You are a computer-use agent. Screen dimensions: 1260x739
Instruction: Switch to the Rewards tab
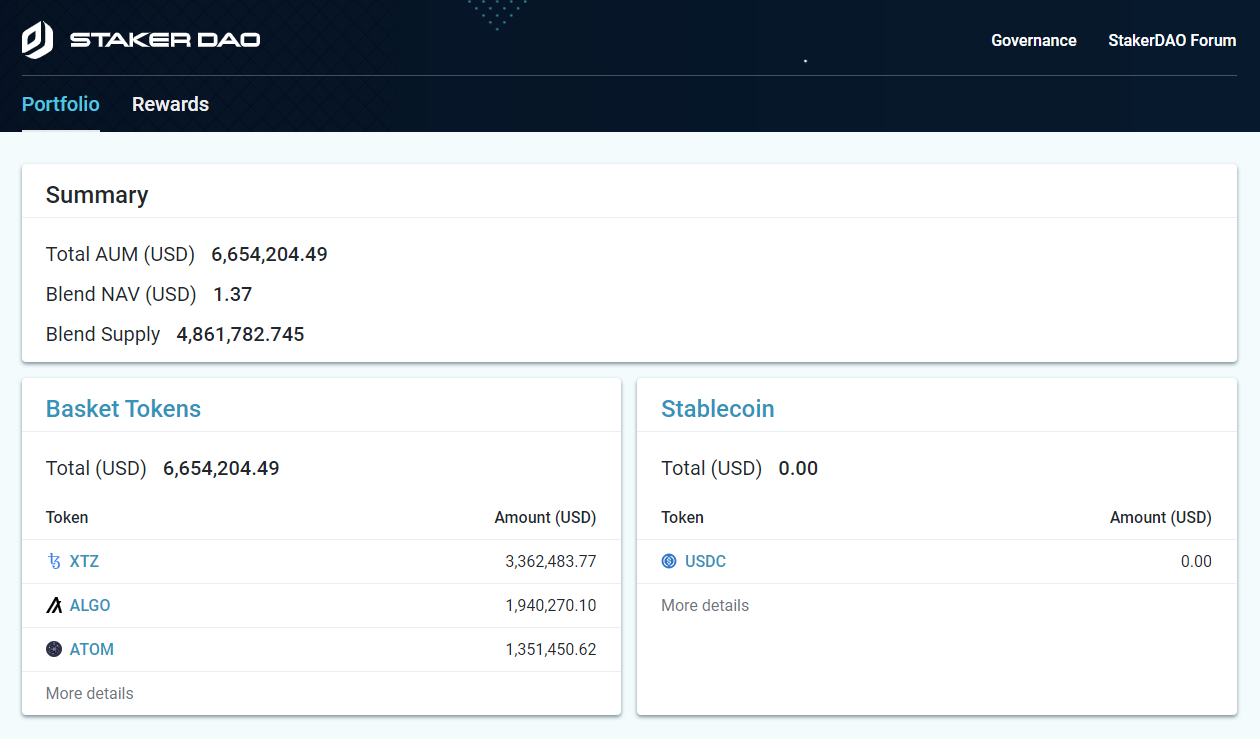(x=170, y=104)
